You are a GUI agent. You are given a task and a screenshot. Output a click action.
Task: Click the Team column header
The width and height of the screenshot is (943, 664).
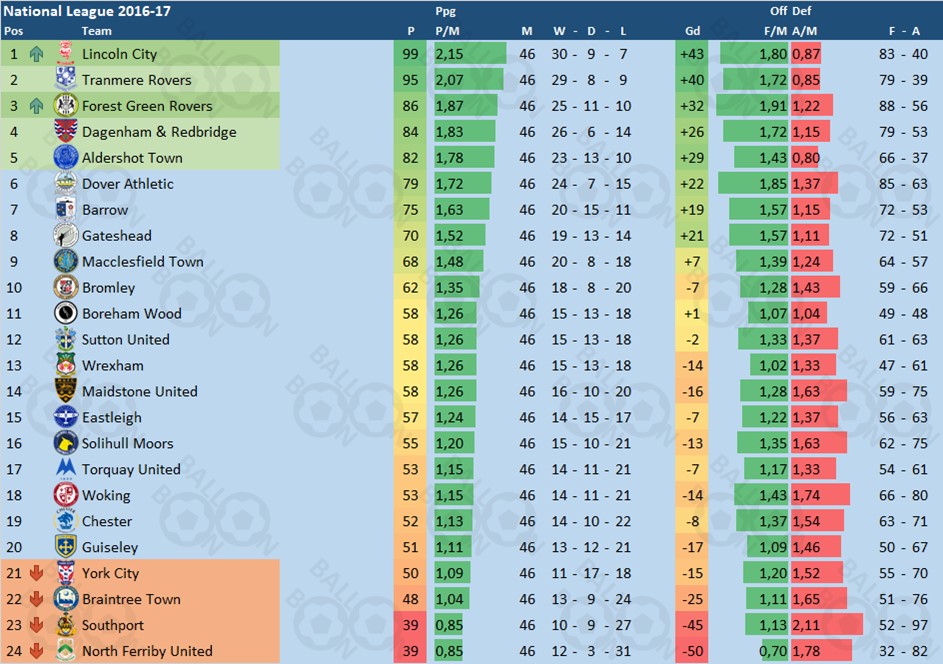(96, 31)
